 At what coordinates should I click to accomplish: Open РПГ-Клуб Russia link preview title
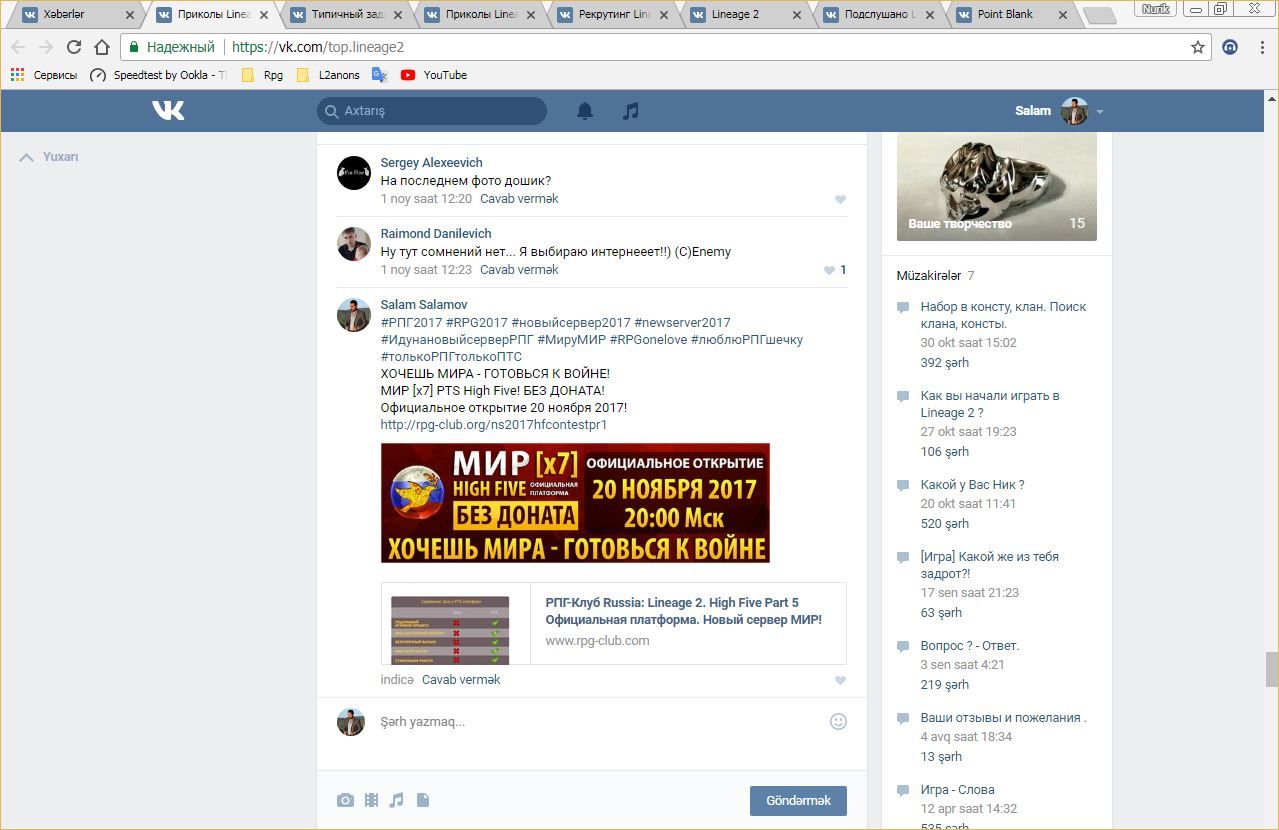pos(684,611)
